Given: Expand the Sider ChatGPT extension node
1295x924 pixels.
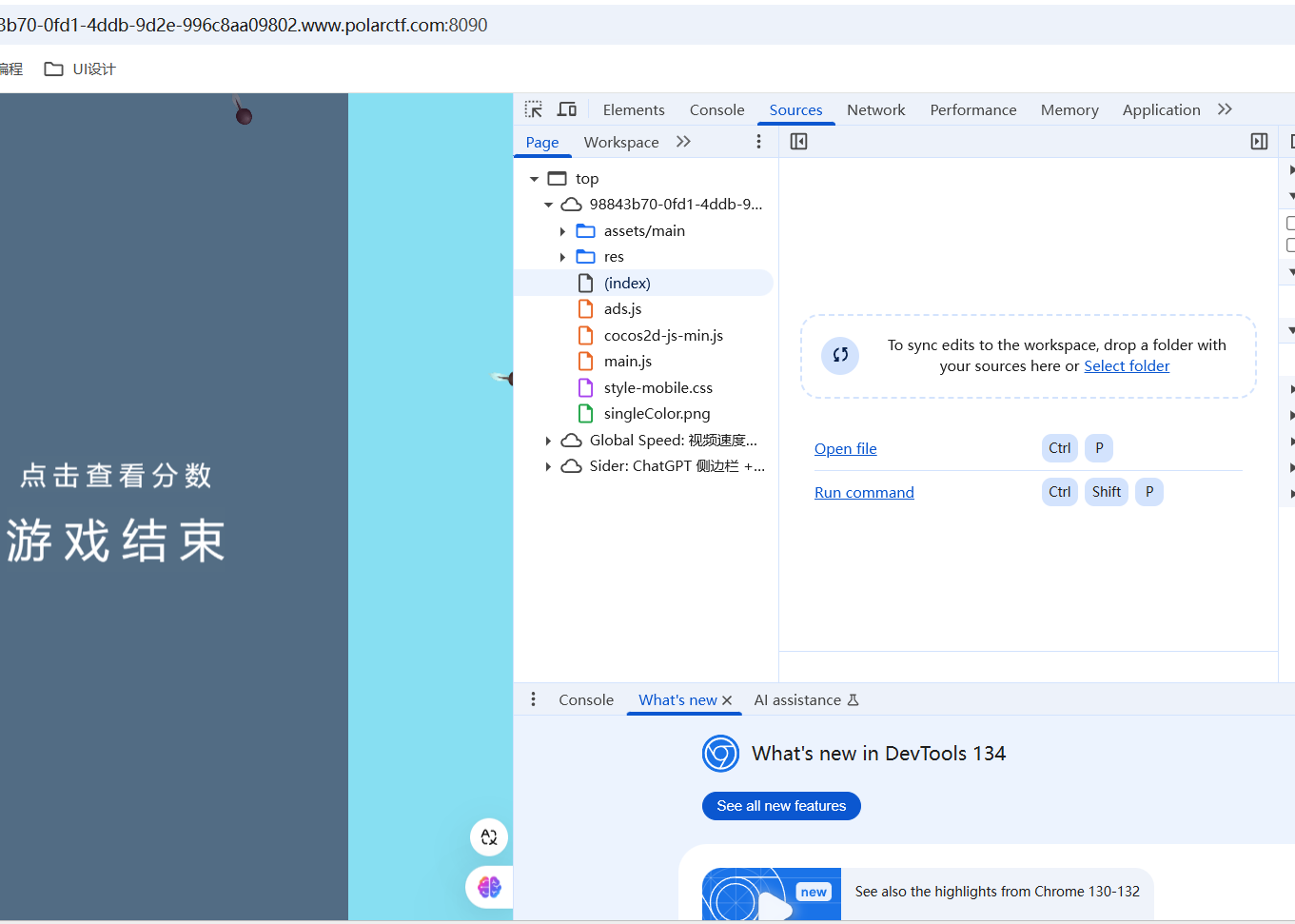Looking at the screenshot, I should pyautogui.click(x=548, y=466).
